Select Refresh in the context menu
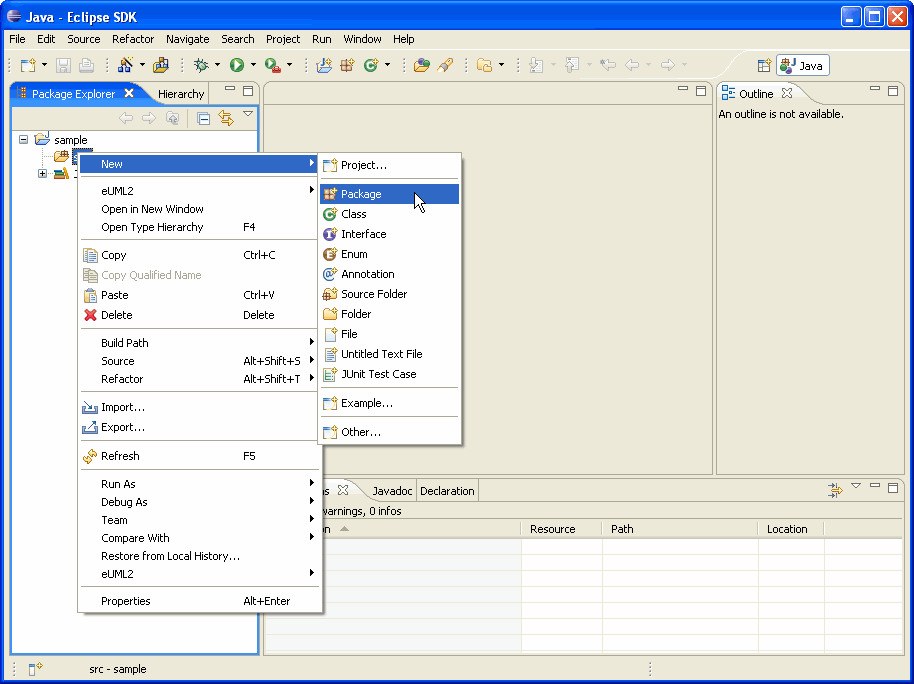 click(x=200, y=456)
